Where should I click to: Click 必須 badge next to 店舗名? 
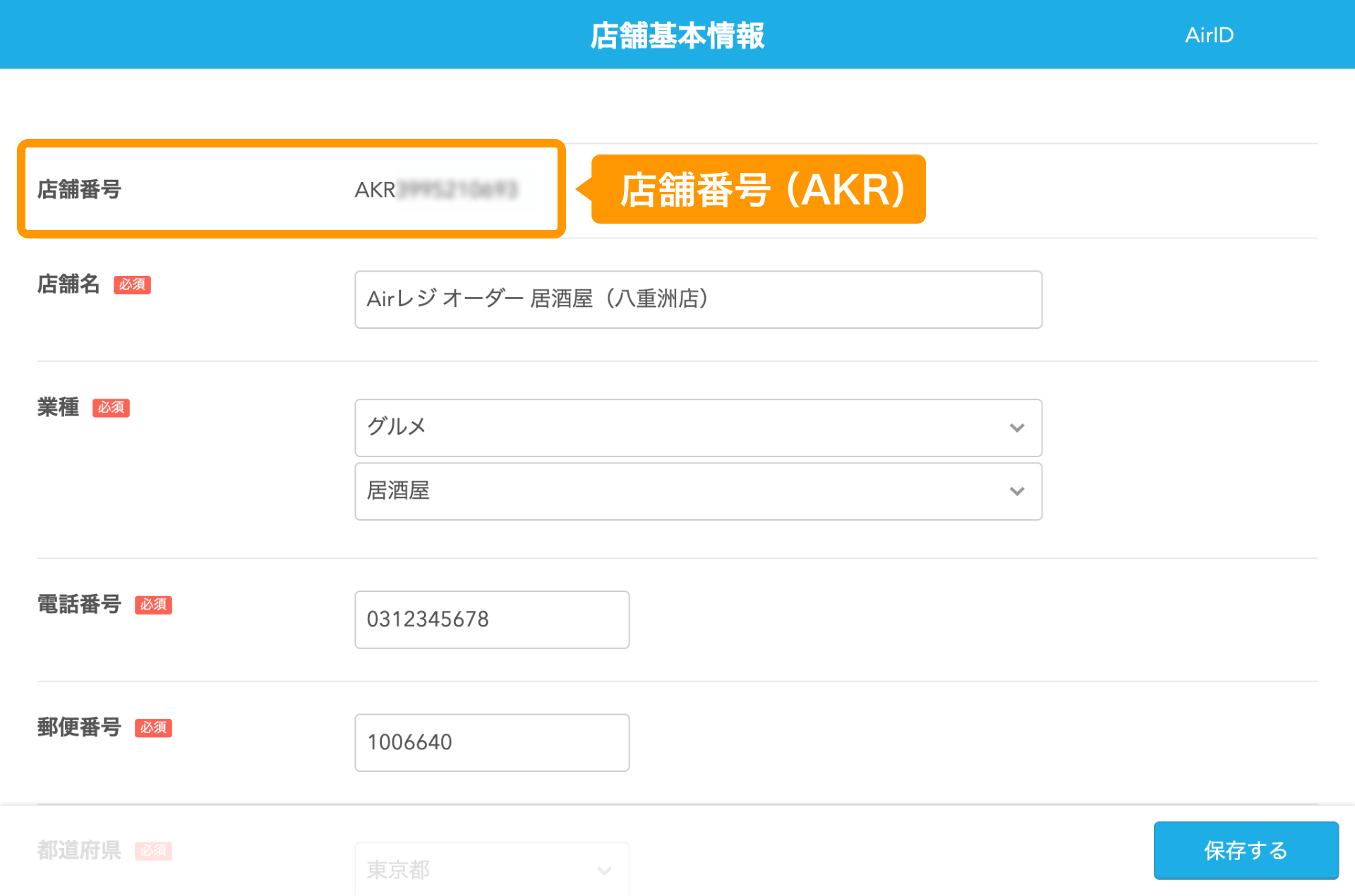[132, 284]
